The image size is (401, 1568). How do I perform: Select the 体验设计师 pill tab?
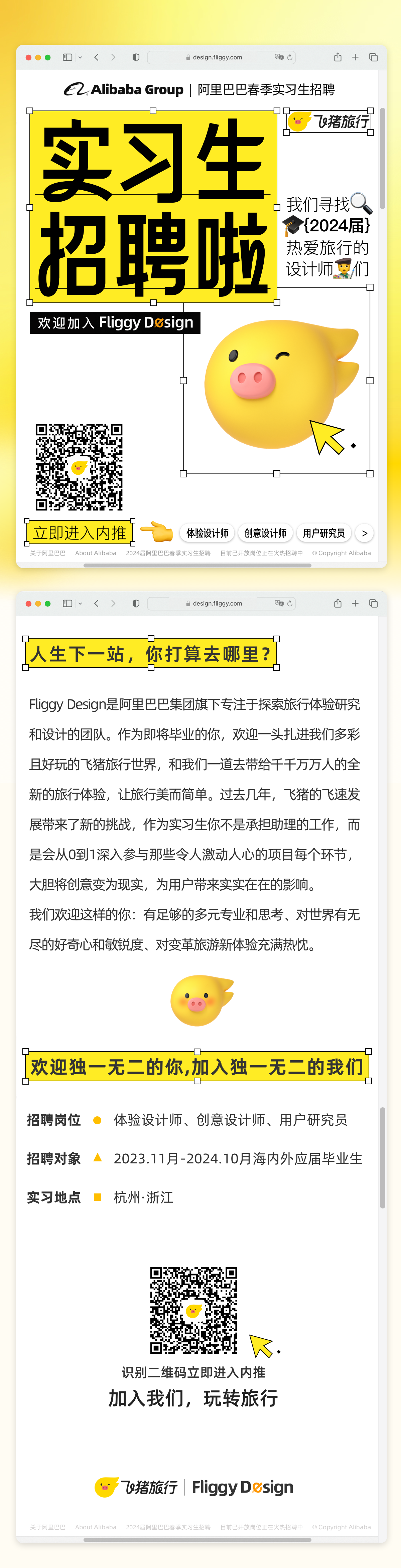point(207,533)
